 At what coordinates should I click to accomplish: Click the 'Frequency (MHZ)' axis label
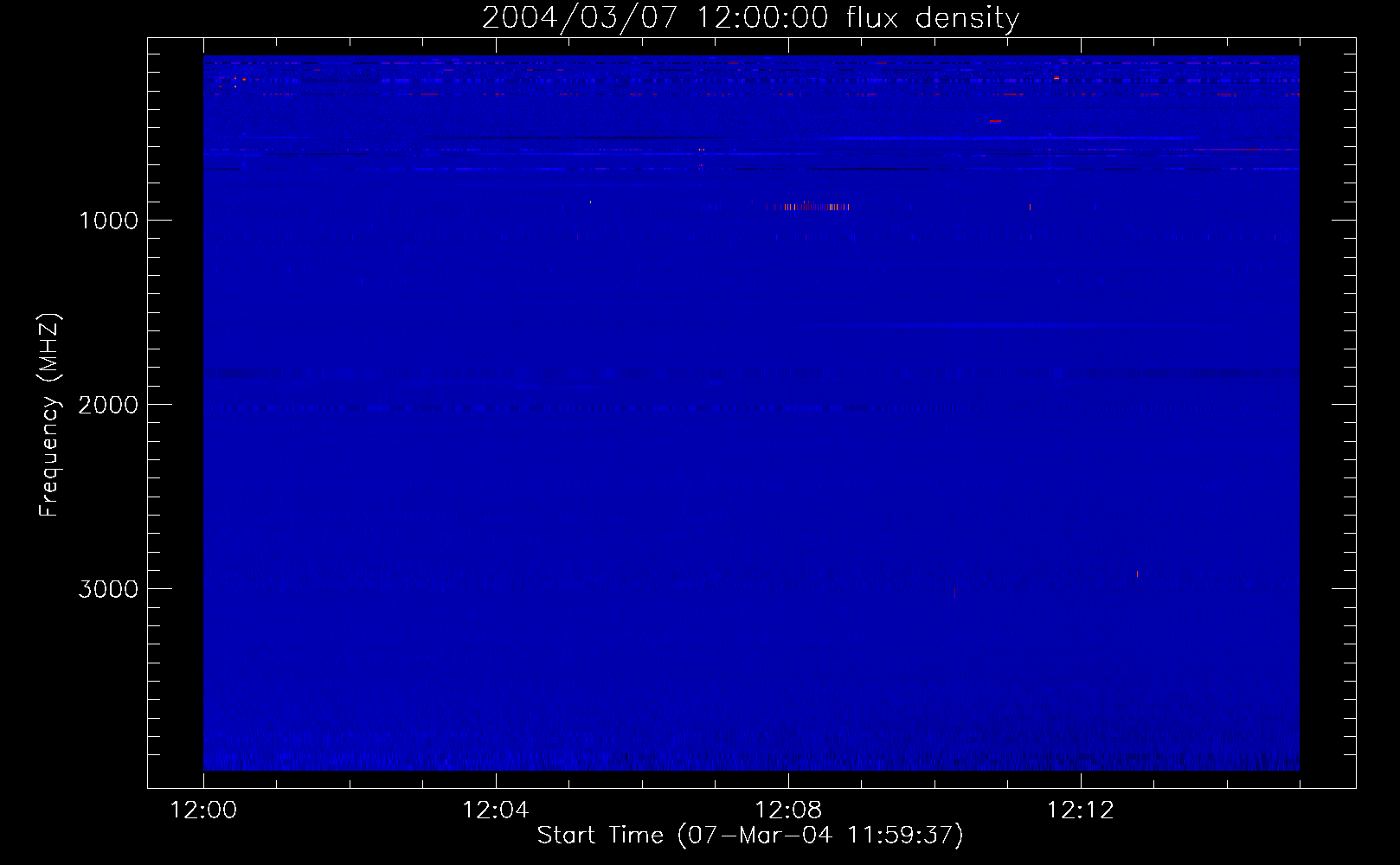[x=50, y=415]
